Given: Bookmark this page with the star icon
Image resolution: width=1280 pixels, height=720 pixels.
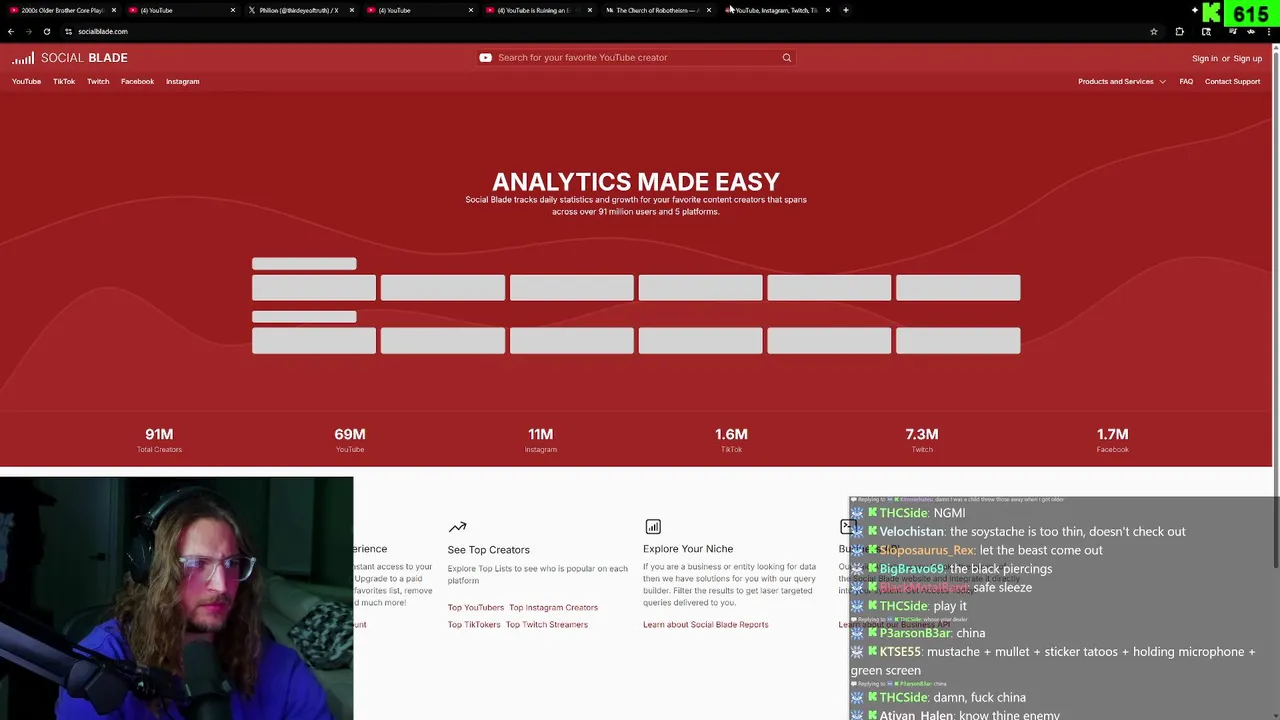Looking at the screenshot, I should coord(1154,32).
